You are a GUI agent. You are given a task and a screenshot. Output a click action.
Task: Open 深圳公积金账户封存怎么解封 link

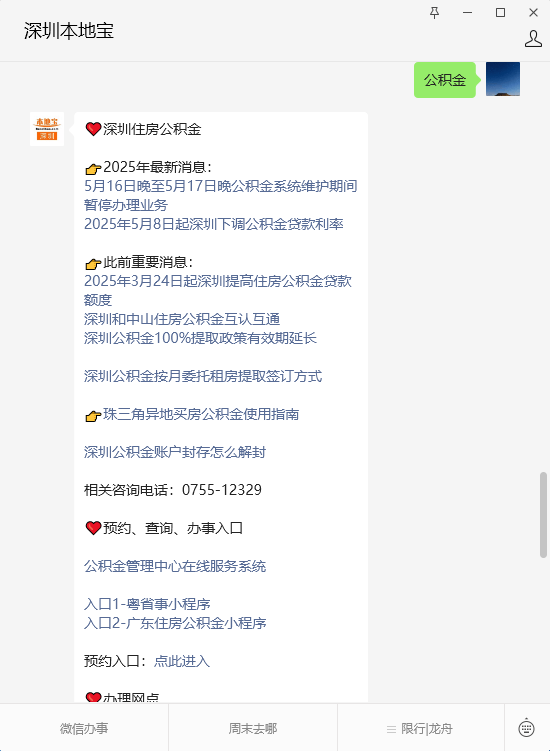pyautogui.click(x=175, y=452)
